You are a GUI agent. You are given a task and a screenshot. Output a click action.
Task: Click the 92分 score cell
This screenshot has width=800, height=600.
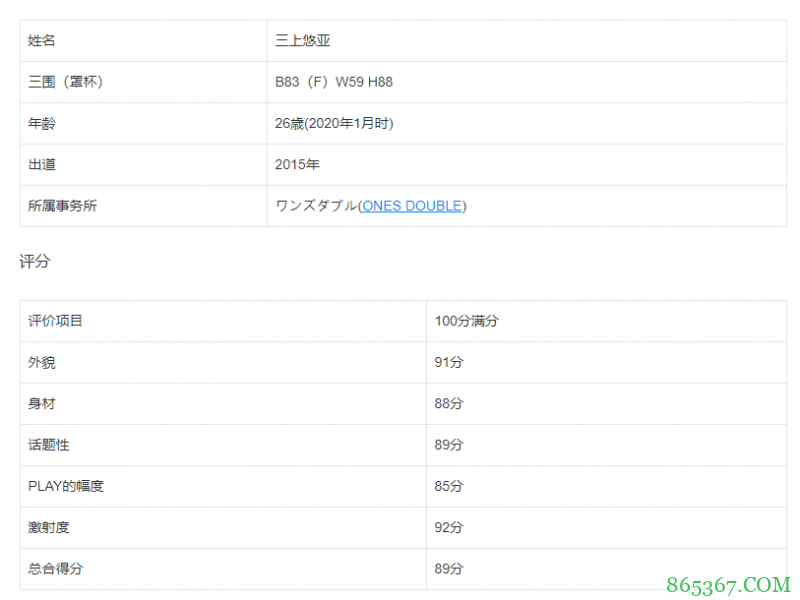[x=449, y=527]
